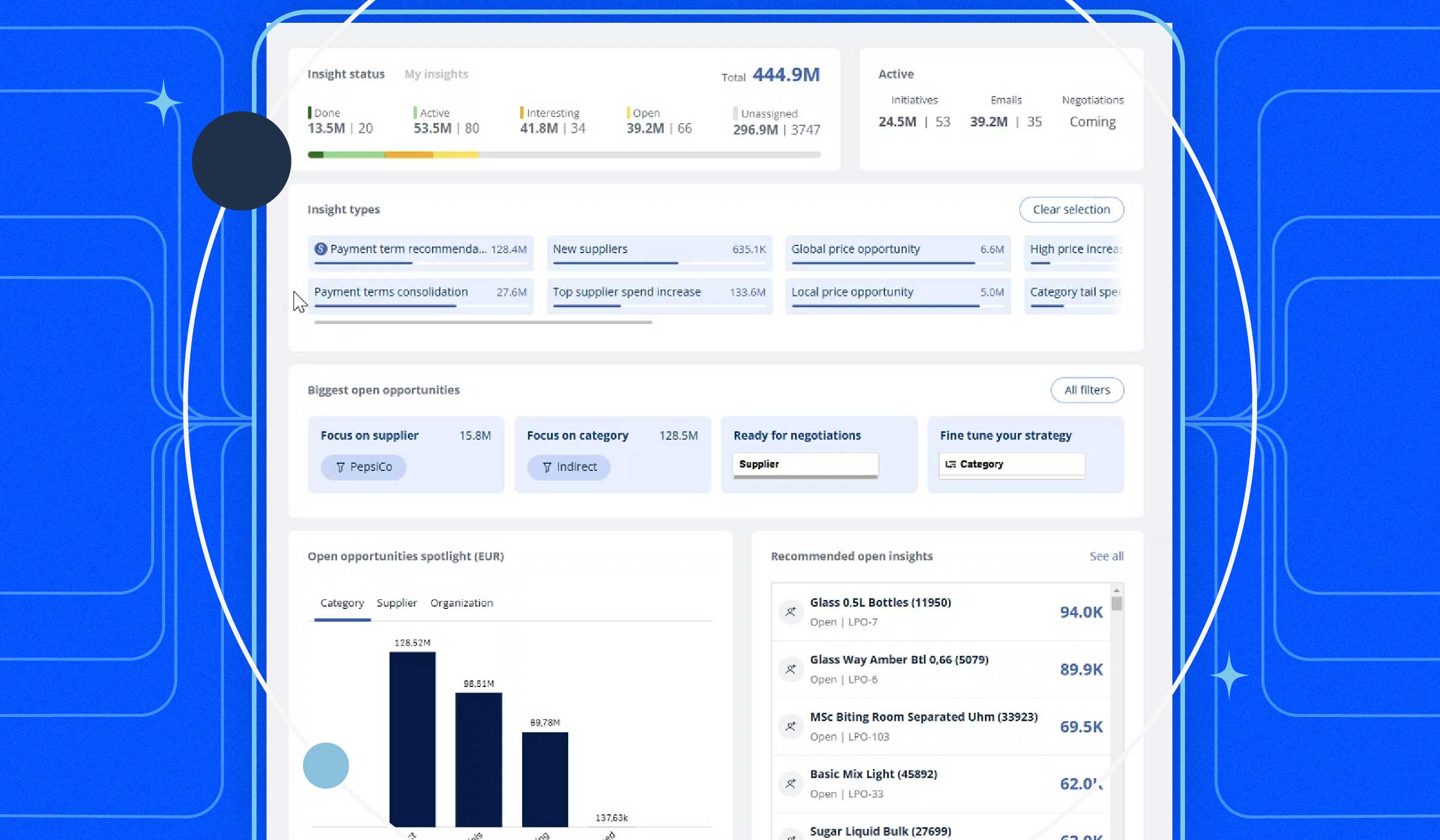This screenshot has width=1440, height=840.
Task: Open the Supplier dropdown under Ready for negotiations
Action: pyautogui.click(x=805, y=463)
